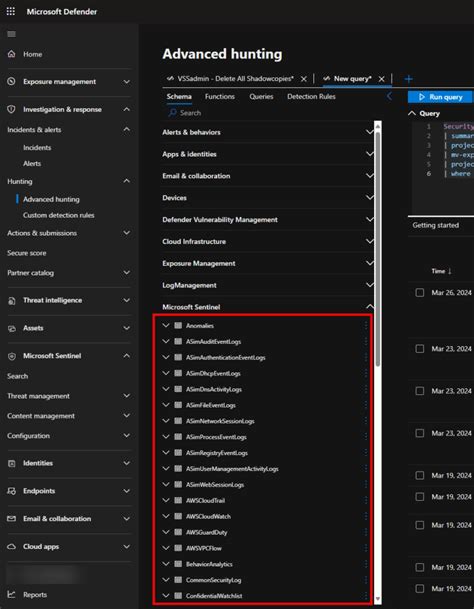The height and width of the screenshot is (609, 474).
Task: Click the Assets icon
Action: click(x=12, y=328)
